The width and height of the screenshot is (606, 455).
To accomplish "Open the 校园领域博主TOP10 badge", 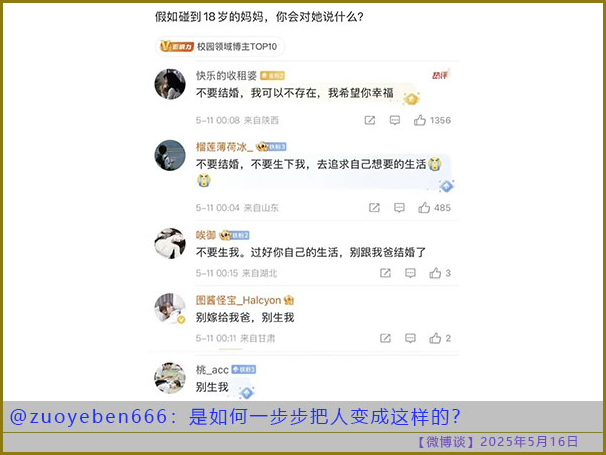I will point(220,47).
